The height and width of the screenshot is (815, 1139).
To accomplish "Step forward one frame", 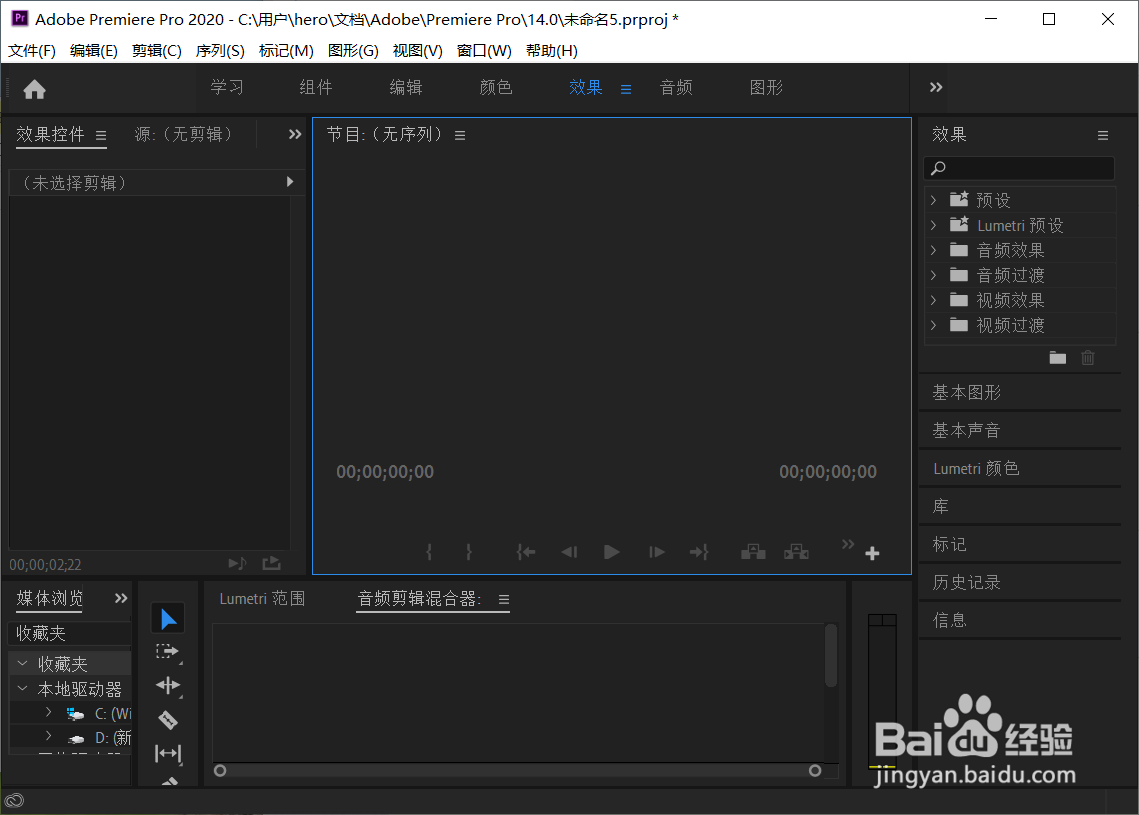I will [657, 552].
